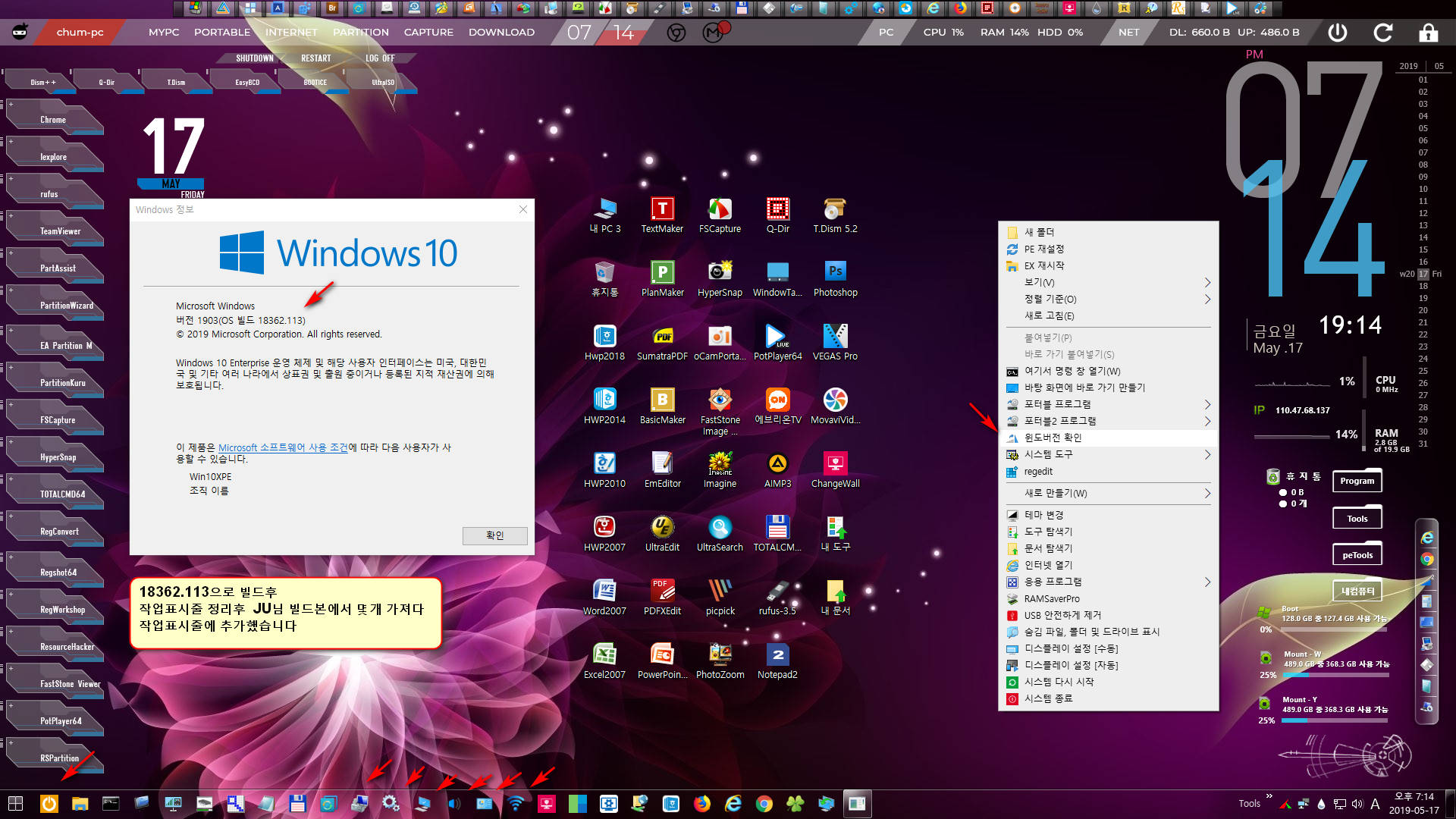Expand 새로 만들기(W) submenu
The height and width of the screenshot is (819, 1456).
(x=1109, y=493)
